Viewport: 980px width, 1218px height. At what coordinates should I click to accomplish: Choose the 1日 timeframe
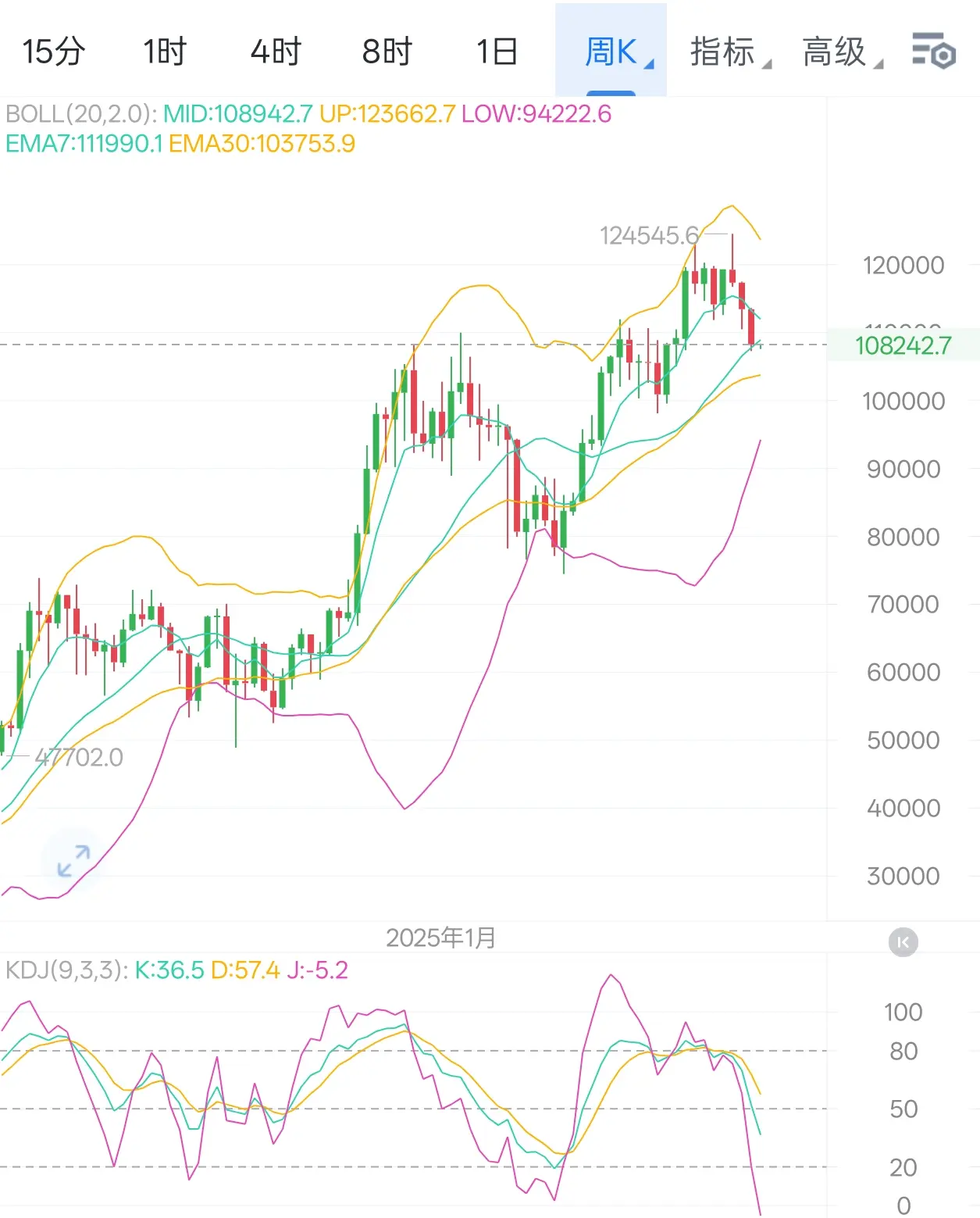497,52
